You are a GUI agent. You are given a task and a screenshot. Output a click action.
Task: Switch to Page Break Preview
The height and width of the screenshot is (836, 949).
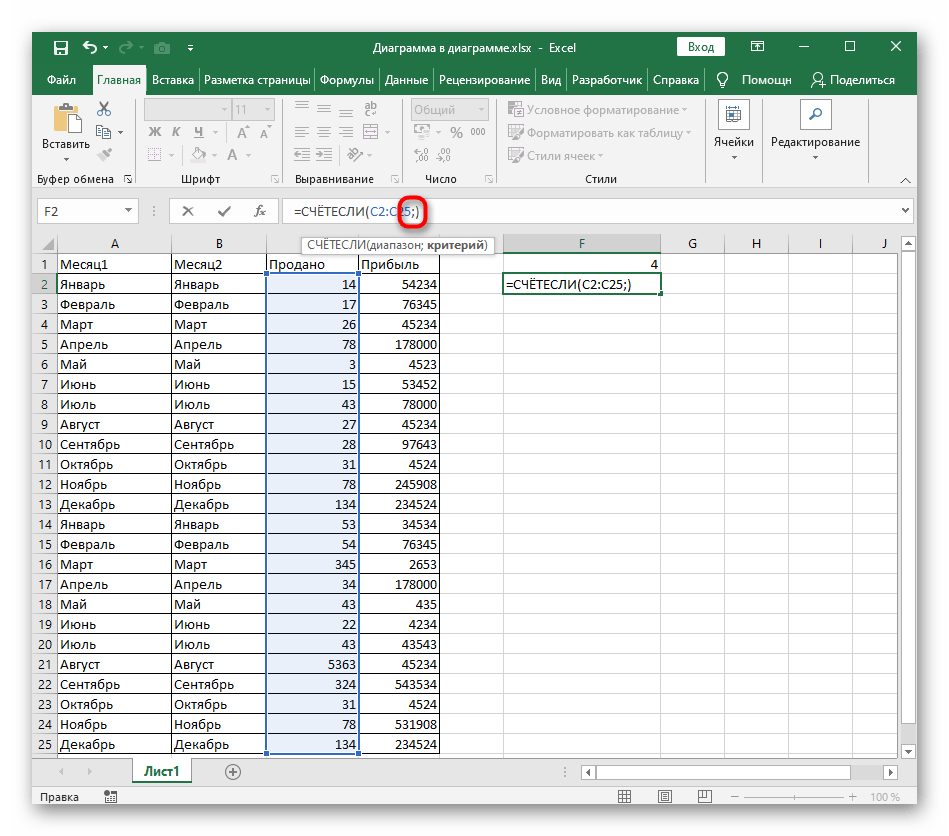click(704, 797)
